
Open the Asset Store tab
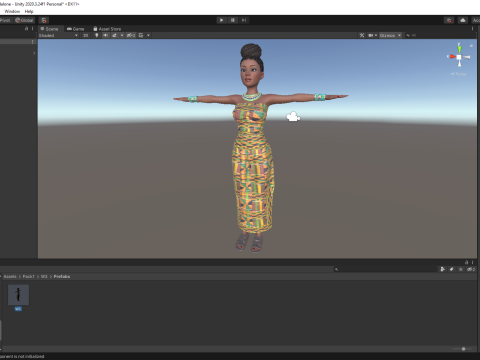107,29
